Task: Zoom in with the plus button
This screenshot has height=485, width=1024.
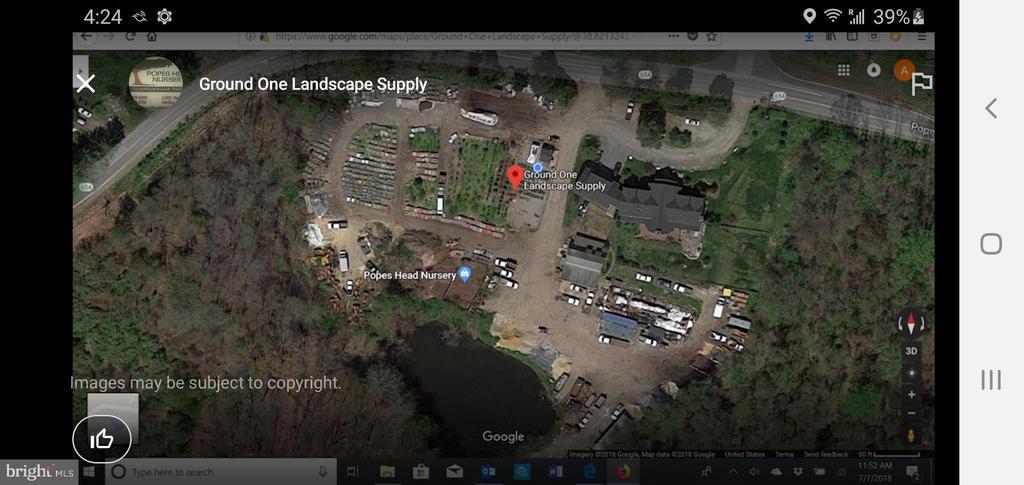Action: 910,394
